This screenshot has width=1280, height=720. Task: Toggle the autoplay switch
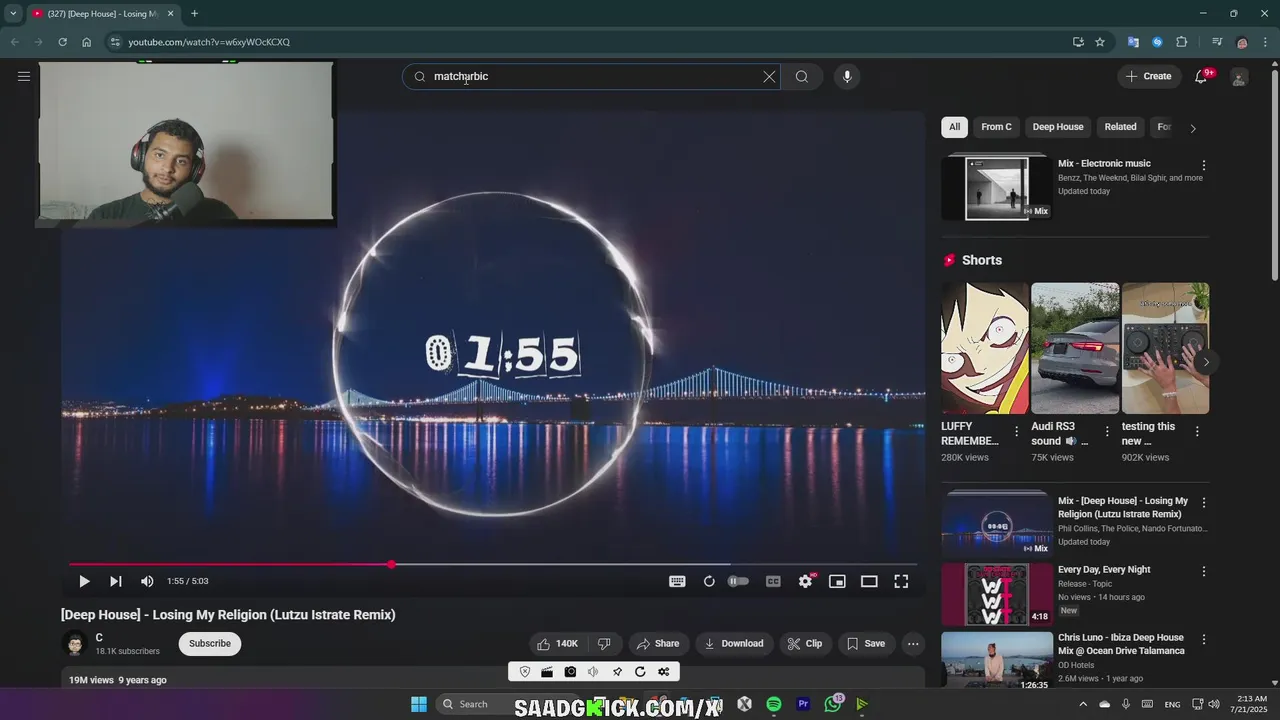pyautogui.click(x=739, y=581)
